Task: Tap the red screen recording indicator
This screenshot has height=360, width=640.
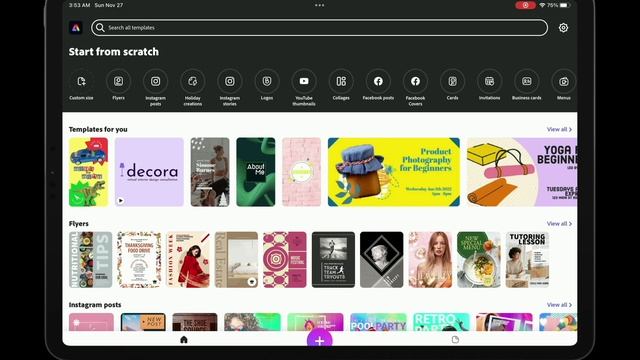Action: coord(525,5)
